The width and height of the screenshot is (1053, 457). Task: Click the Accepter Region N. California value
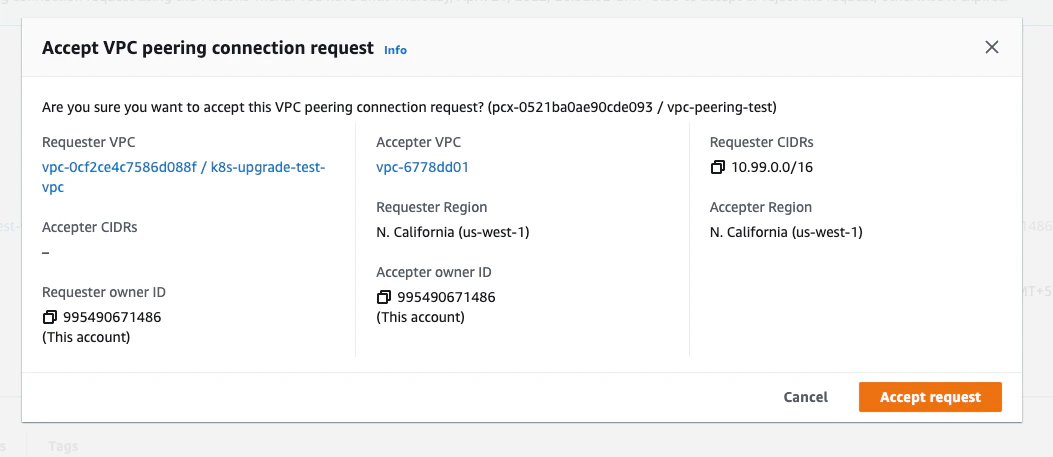786,232
